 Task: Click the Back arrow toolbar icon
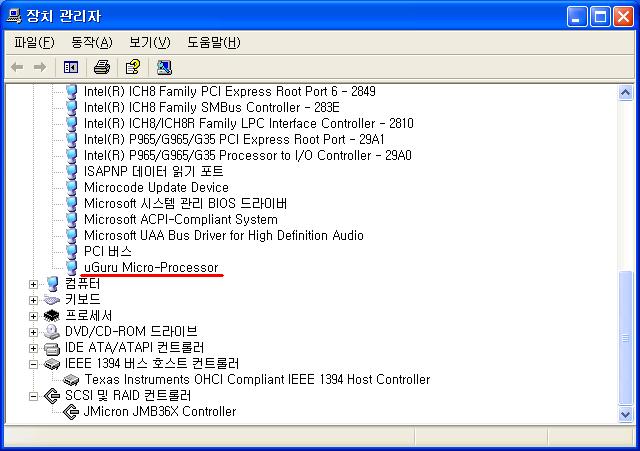pyautogui.click(x=17, y=67)
